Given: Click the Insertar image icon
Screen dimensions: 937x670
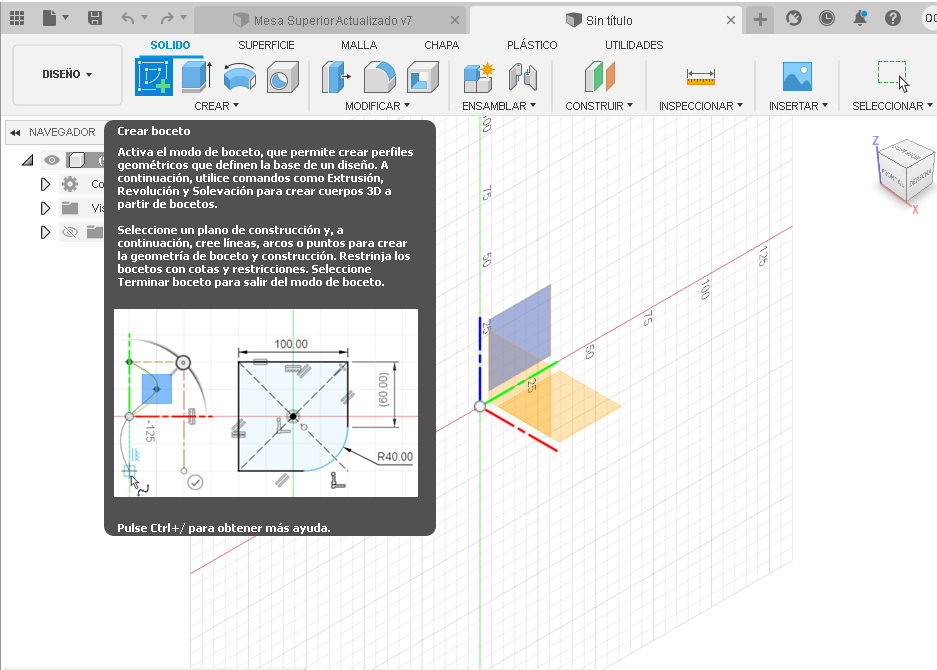Looking at the screenshot, I should 797,77.
